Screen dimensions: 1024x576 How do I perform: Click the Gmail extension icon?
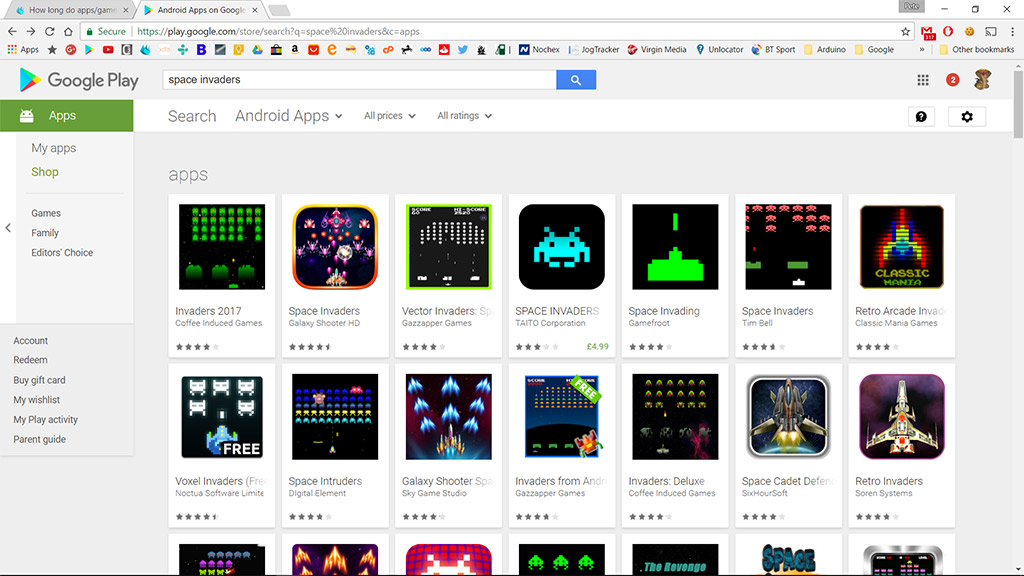point(927,31)
